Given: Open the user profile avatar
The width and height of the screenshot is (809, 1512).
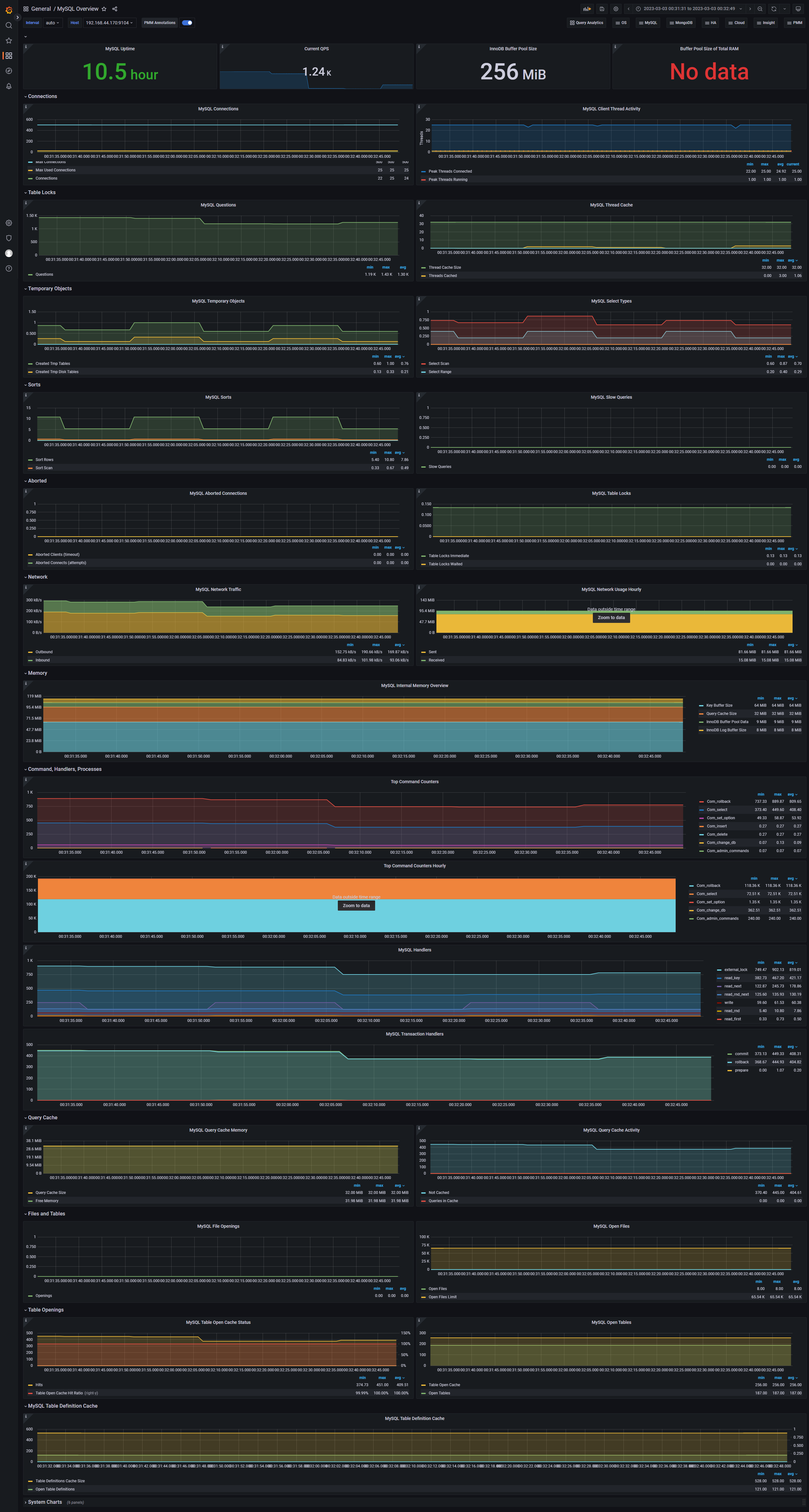Looking at the screenshot, I should coord(8,254).
